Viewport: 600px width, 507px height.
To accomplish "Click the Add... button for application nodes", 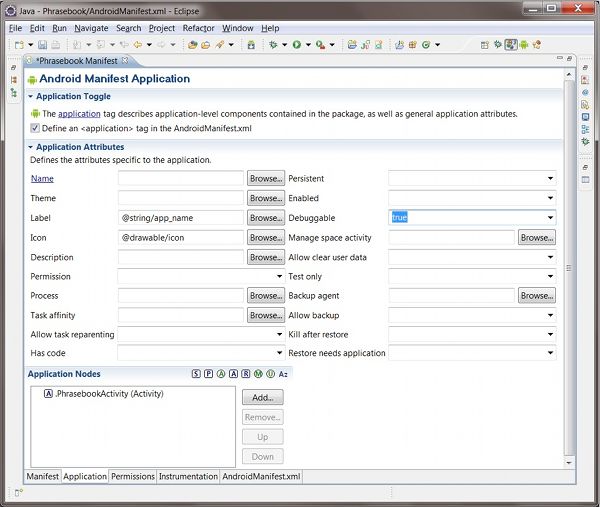I will (262, 398).
